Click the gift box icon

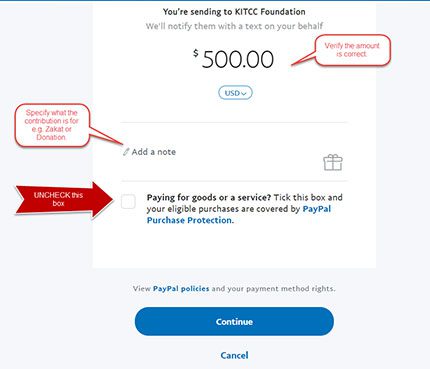click(x=333, y=162)
